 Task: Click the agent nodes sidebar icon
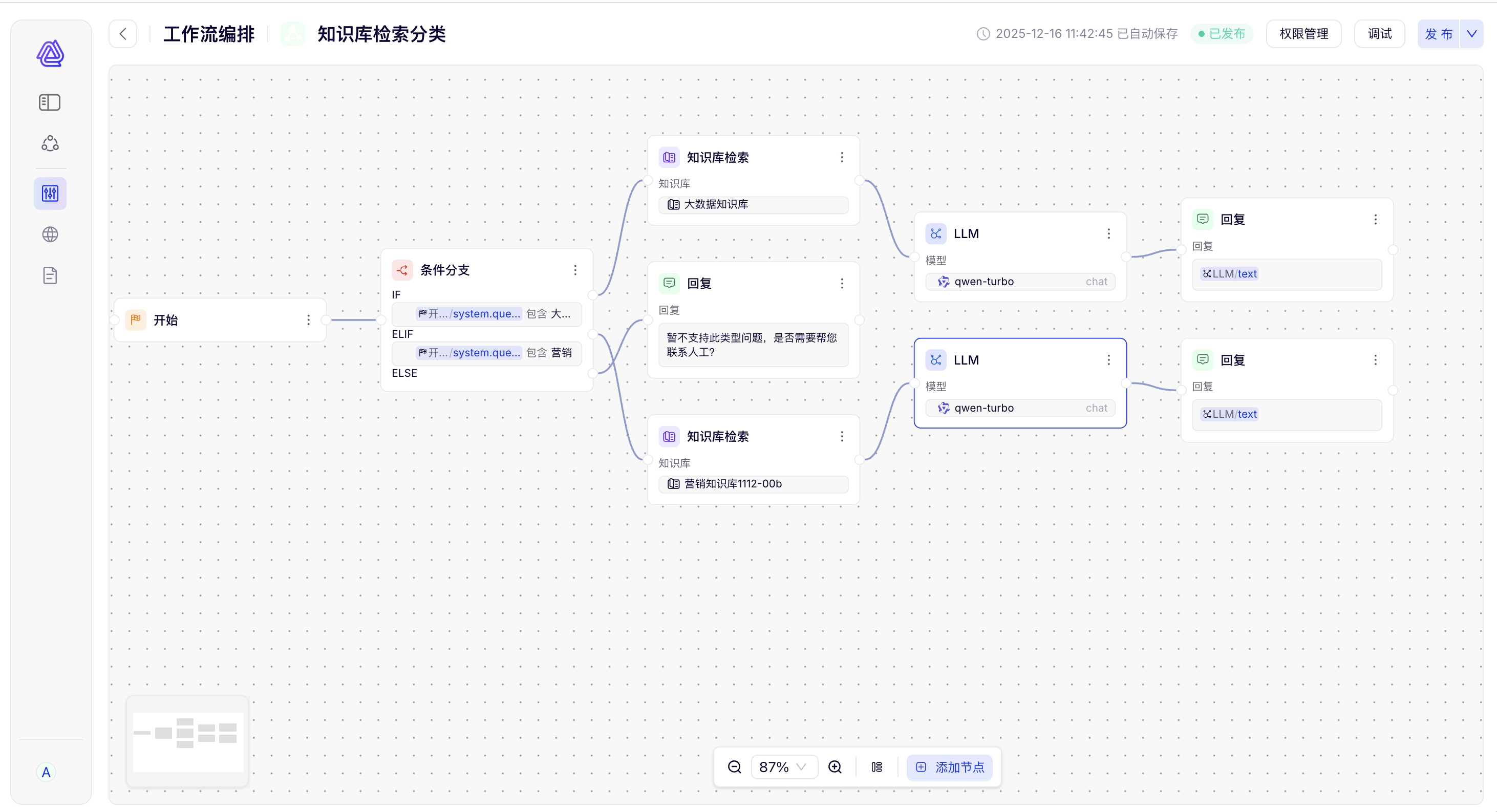pyautogui.click(x=50, y=143)
